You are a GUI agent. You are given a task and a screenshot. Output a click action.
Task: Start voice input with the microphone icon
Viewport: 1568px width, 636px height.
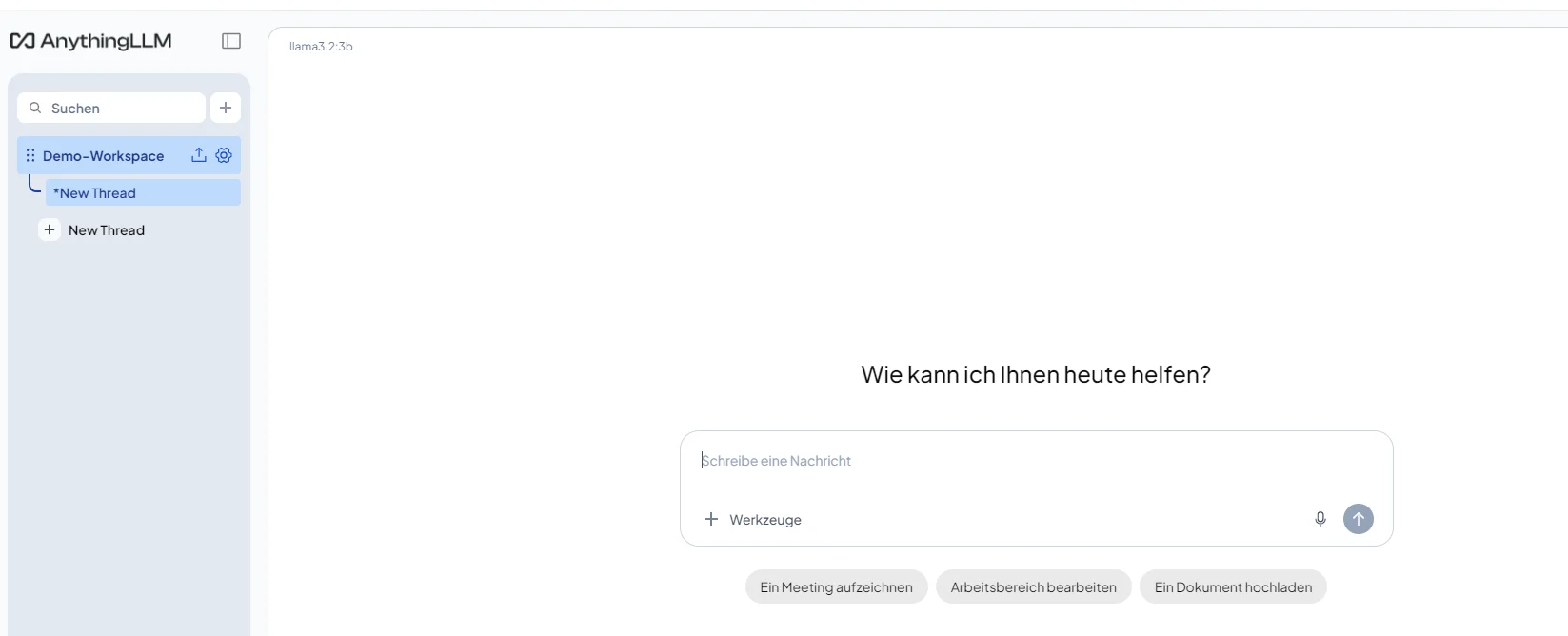pos(1320,519)
